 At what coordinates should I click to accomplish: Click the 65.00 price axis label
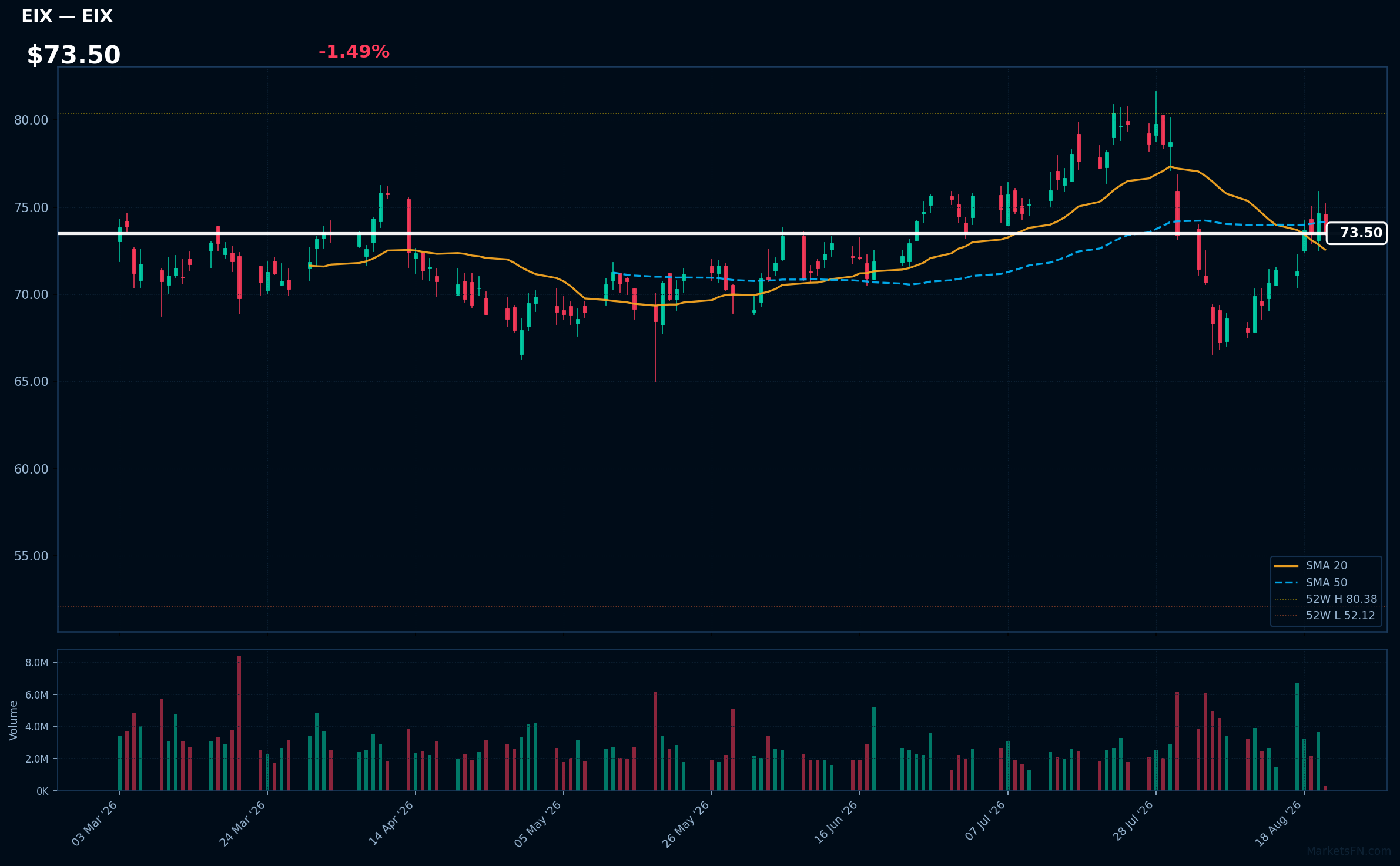coord(31,382)
